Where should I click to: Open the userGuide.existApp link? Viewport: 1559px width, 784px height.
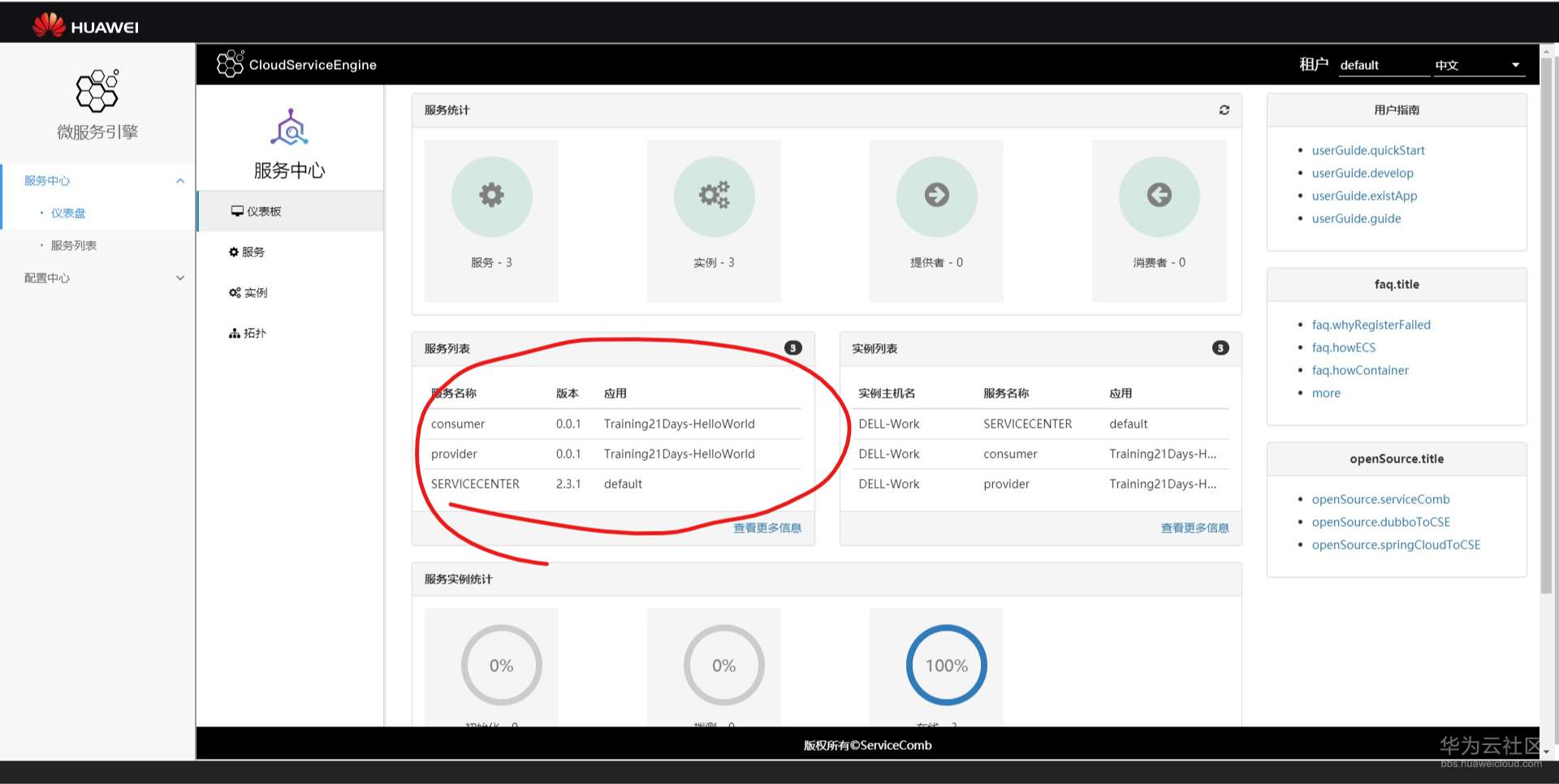tap(1364, 196)
